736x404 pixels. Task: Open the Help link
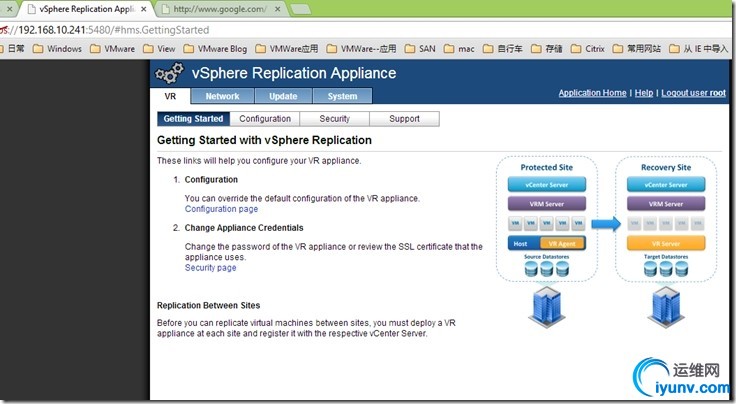(x=644, y=93)
